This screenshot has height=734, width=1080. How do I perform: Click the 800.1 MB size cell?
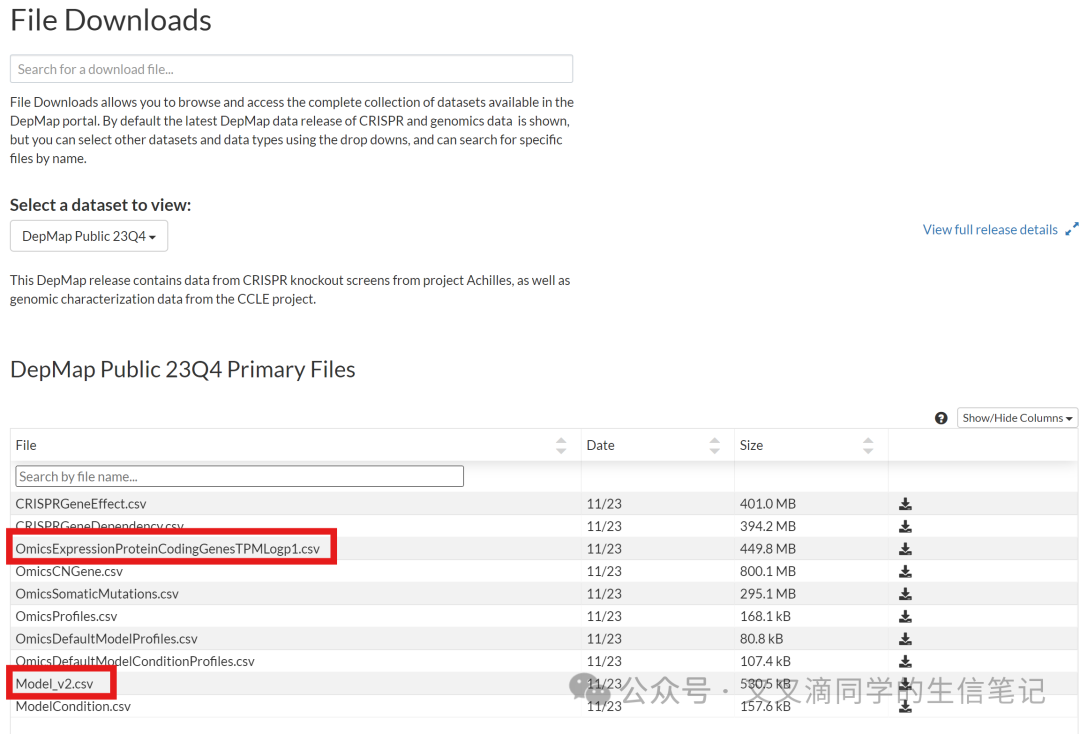click(767, 572)
